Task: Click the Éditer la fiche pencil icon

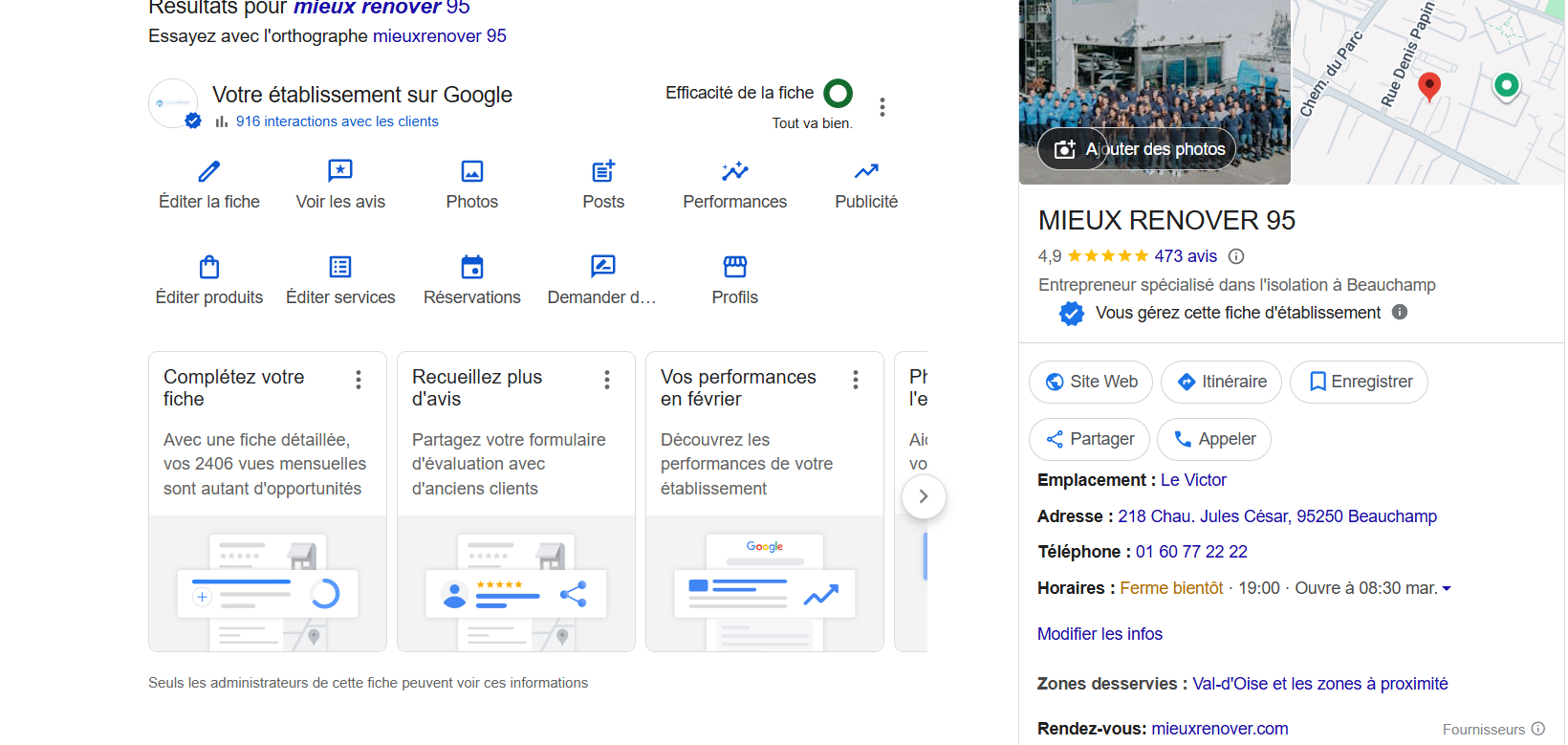Action: 209,171
